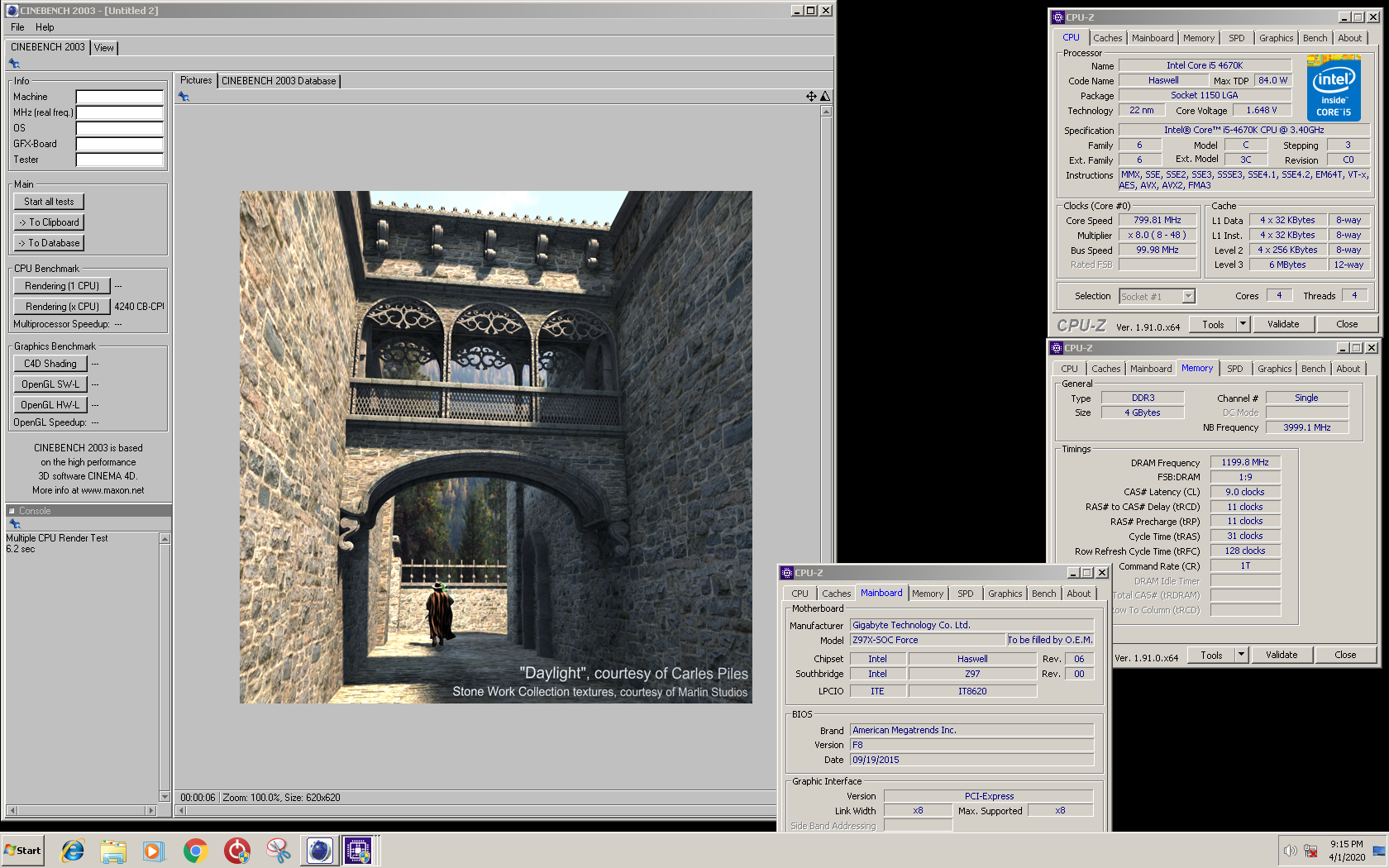Open Internet Explorer from the taskbar
The image size is (1389, 868).
pyautogui.click(x=73, y=850)
